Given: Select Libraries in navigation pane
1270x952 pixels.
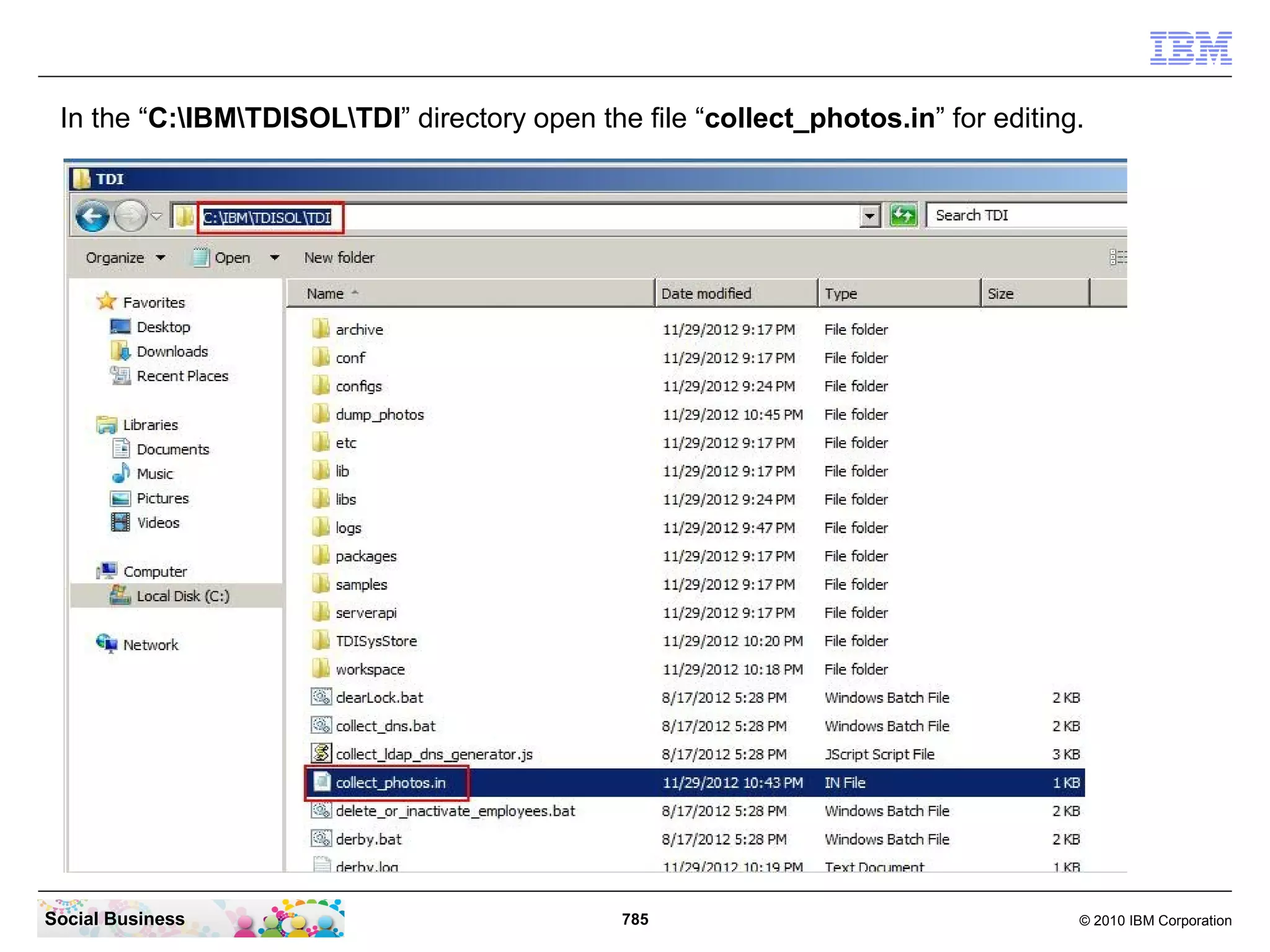Looking at the screenshot, I should click(x=150, y=425).
